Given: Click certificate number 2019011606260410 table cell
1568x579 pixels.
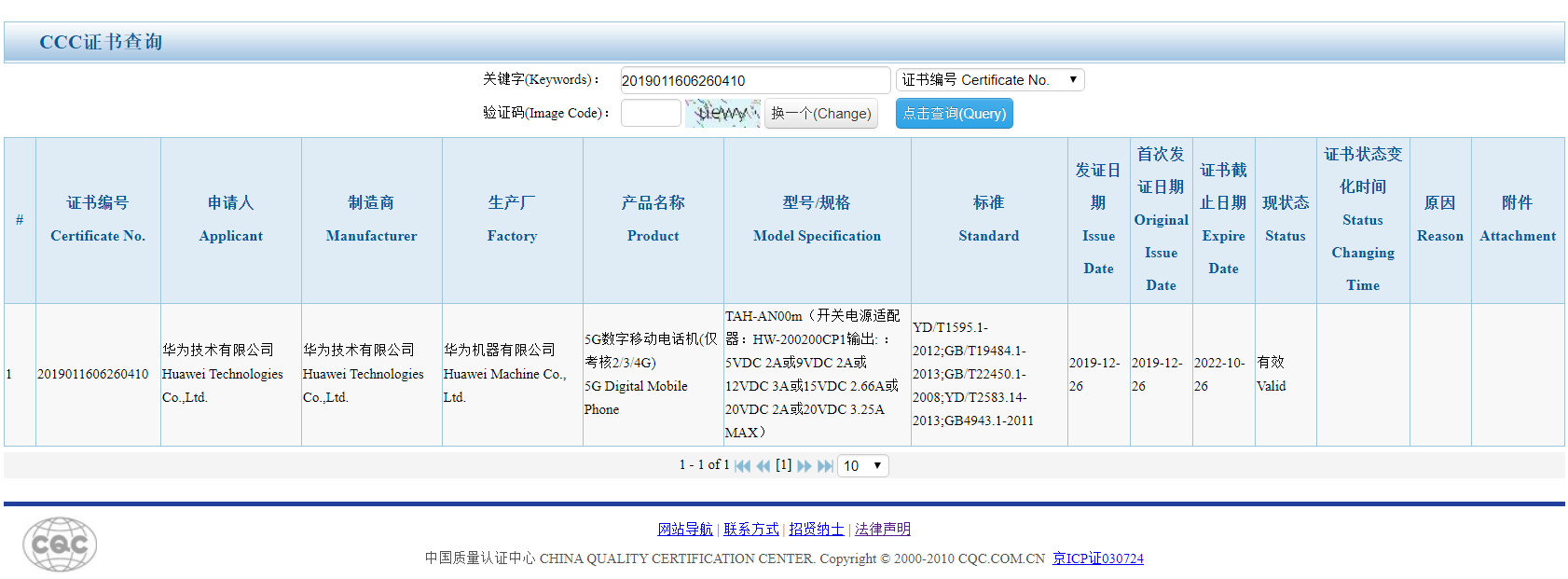Looking at the screenshot, I should (98, 375).
